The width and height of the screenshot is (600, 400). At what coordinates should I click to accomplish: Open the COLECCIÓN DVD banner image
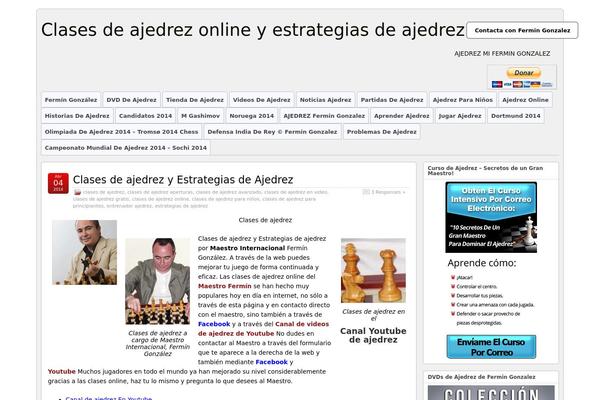coord(491,393)
